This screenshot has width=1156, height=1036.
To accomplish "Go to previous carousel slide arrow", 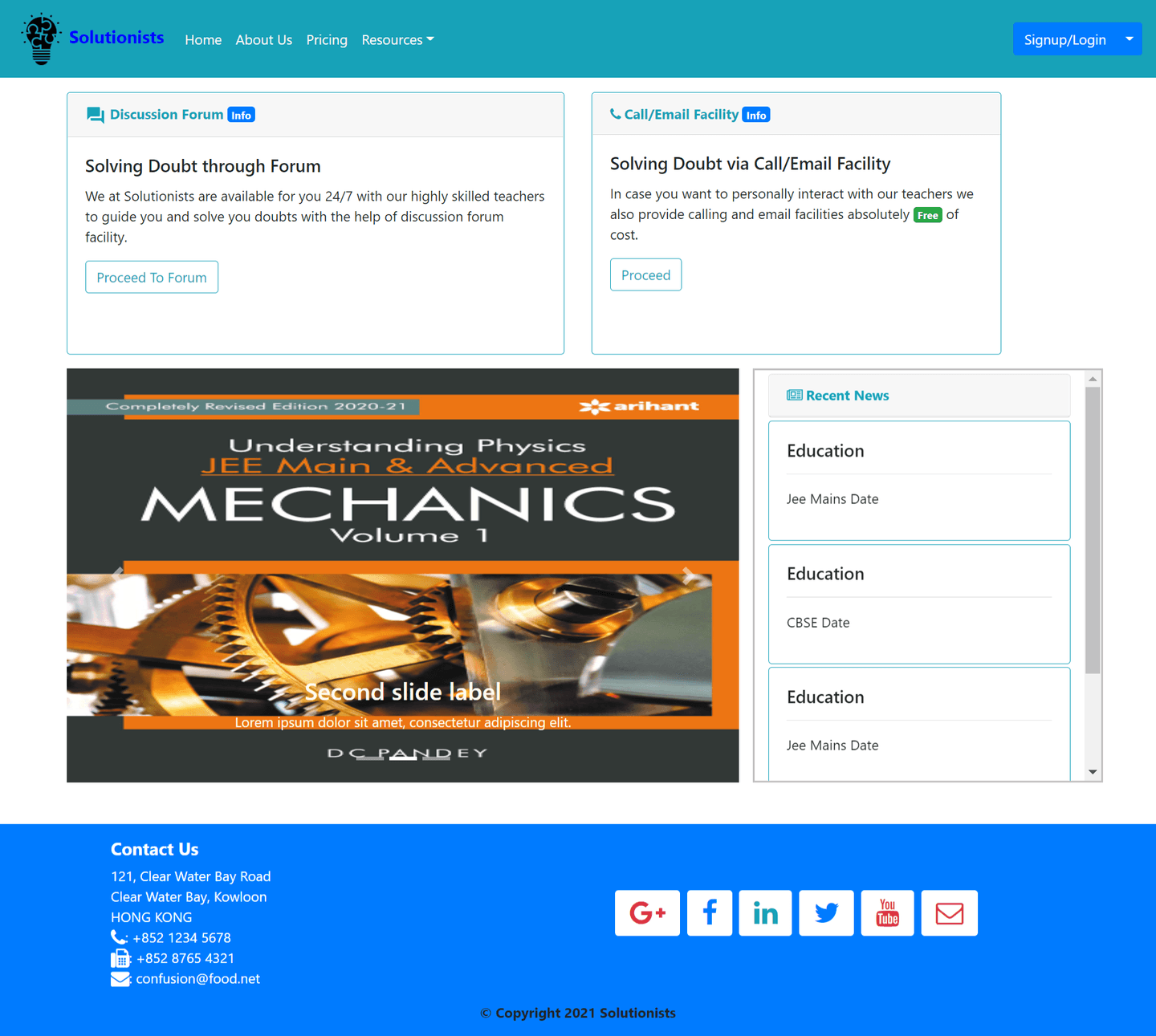I will point(117,575).
